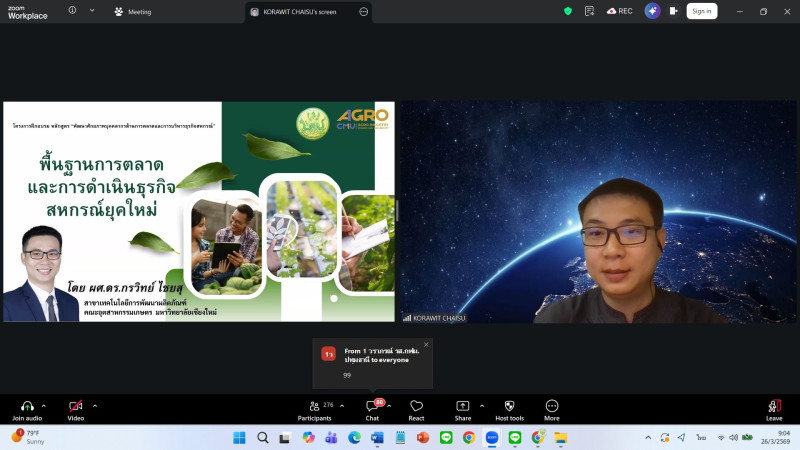Click the REC recording indicator
This screenshot has height=450, width=800.
pos(619,11)
